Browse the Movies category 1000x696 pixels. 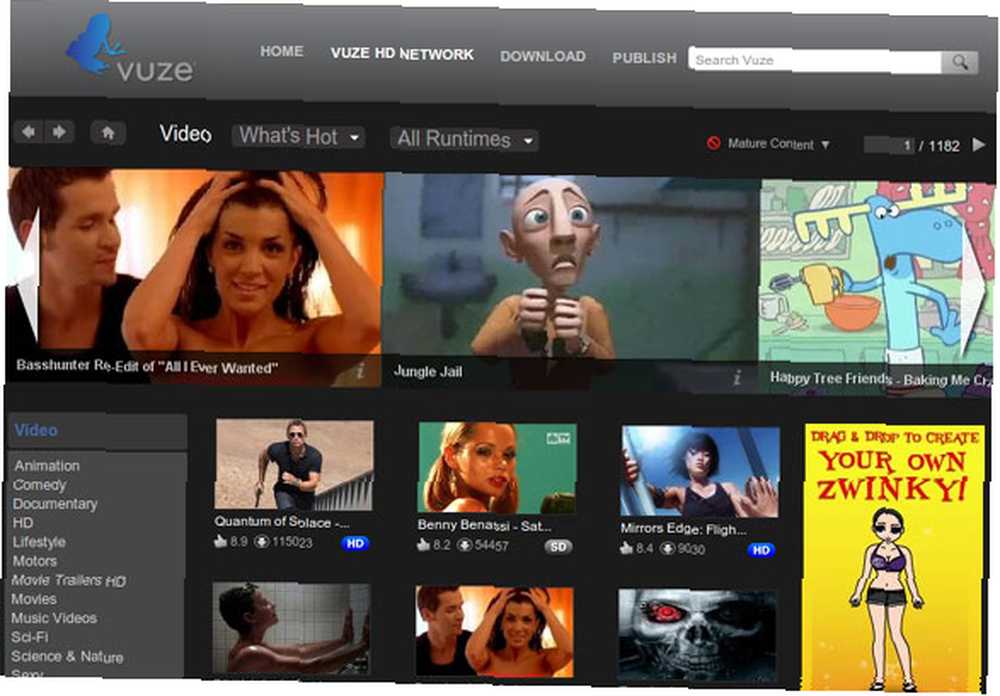click(34, 600)
